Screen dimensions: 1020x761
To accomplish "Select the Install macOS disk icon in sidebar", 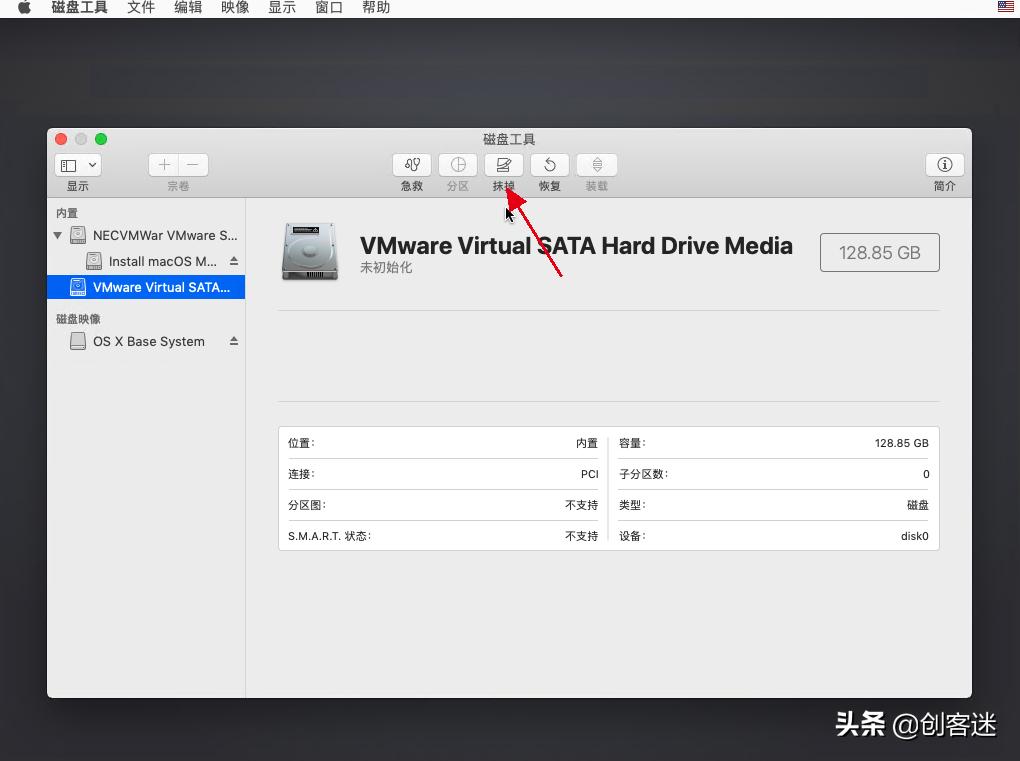I will [x=93, y=261].
